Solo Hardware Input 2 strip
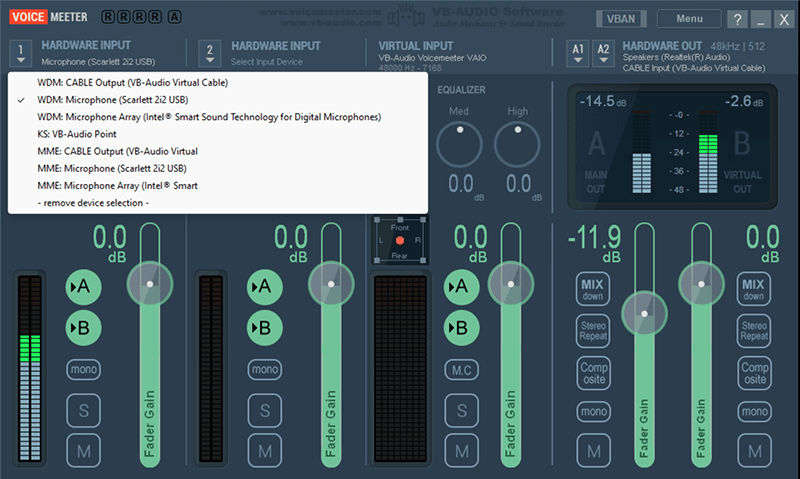 tap(264, 410)
